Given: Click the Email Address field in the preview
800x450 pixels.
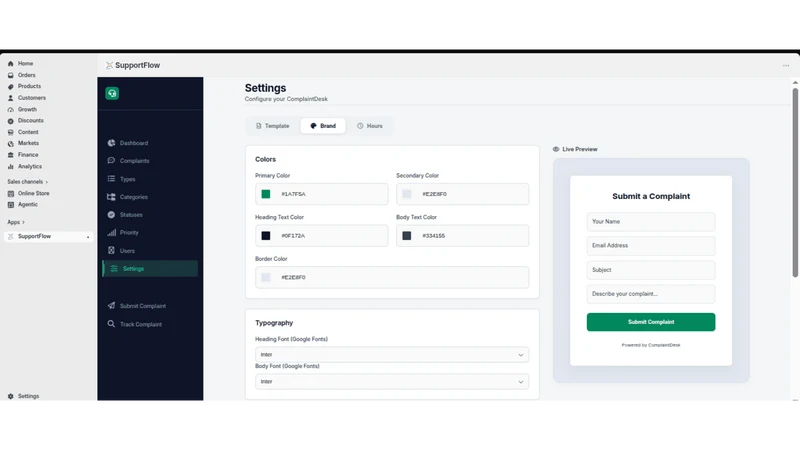Looking at the screenshot, I should coord(651,246).
